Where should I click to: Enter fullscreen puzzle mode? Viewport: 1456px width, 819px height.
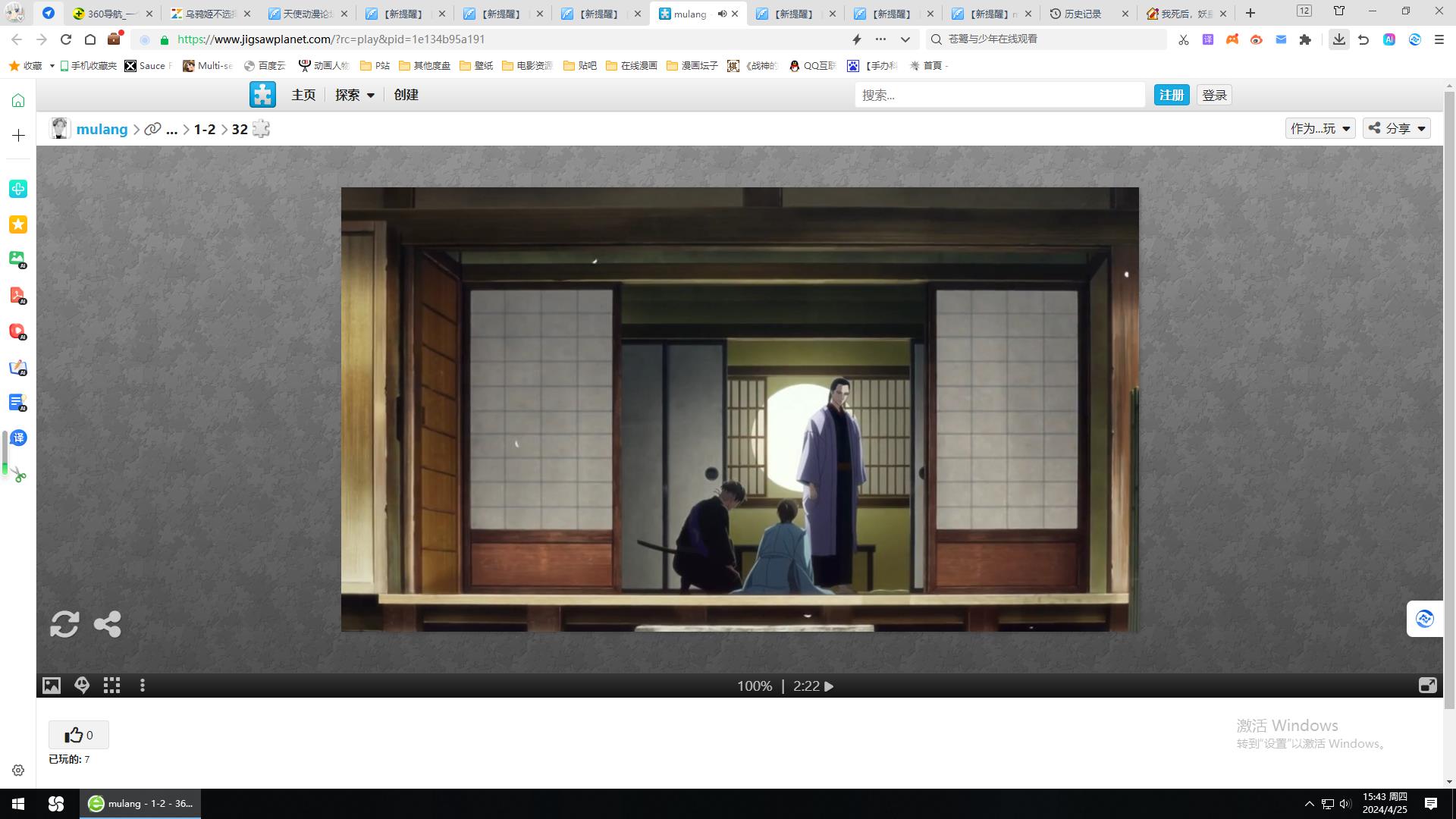point(1427,686)
